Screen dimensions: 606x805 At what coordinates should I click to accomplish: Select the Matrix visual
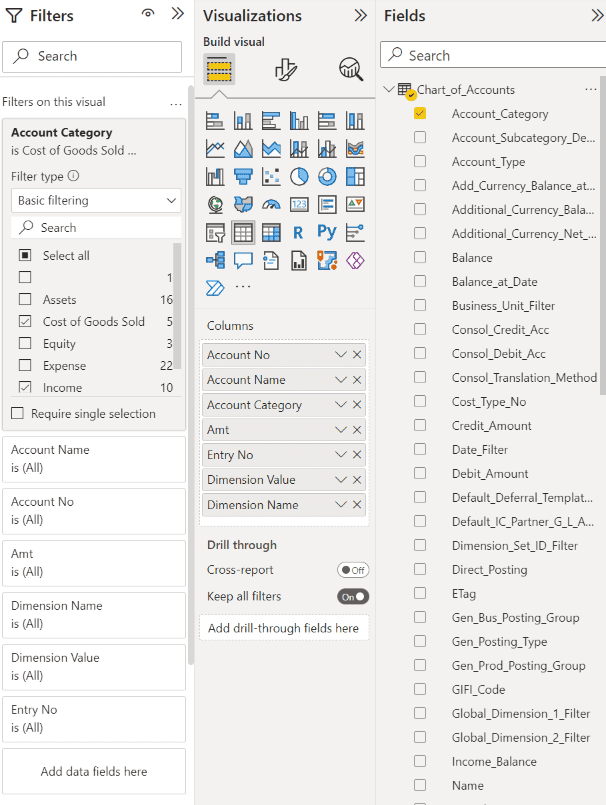[x=271, y=233]
